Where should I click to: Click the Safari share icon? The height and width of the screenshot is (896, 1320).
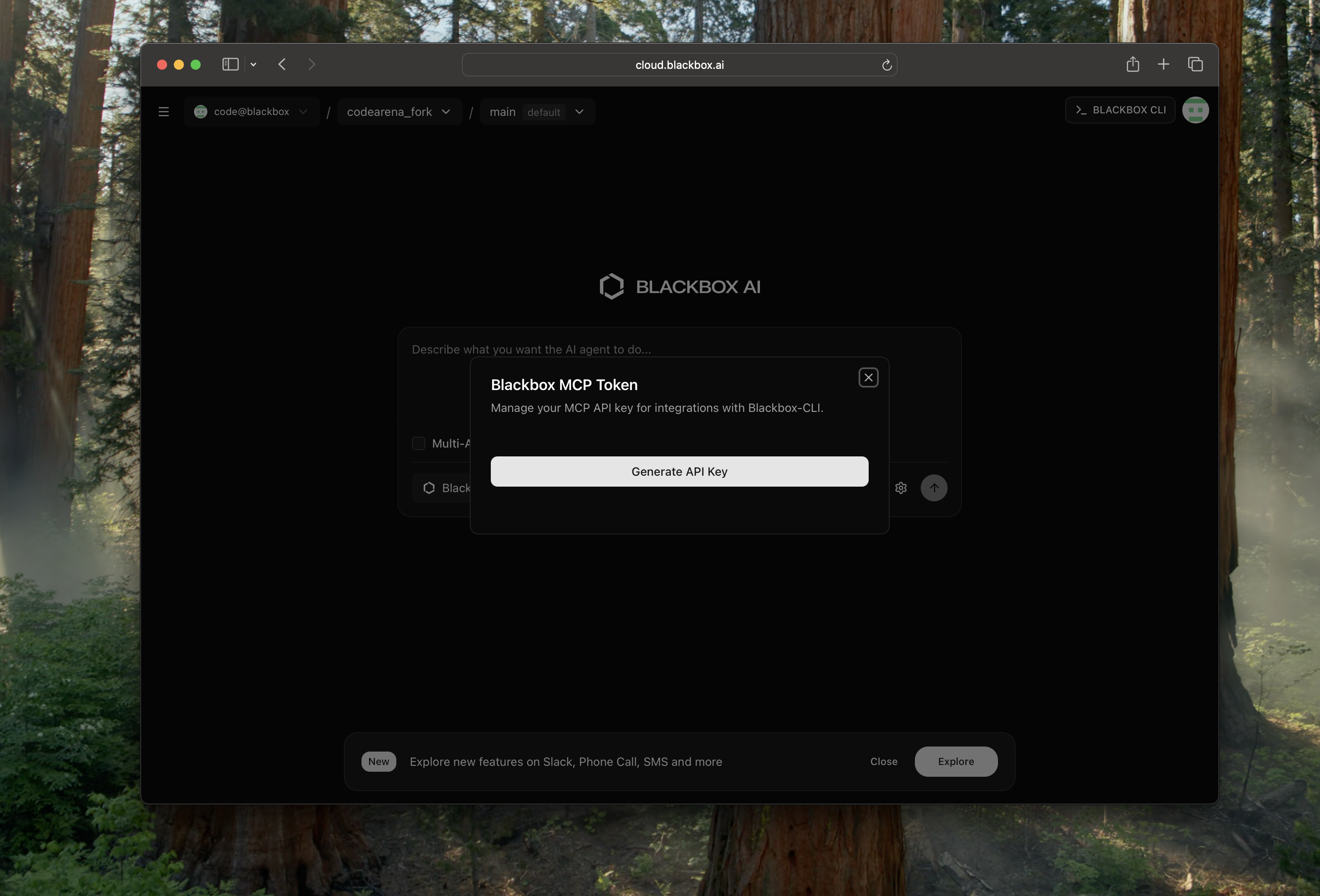pyautogui.click(x=1133, y=64)
